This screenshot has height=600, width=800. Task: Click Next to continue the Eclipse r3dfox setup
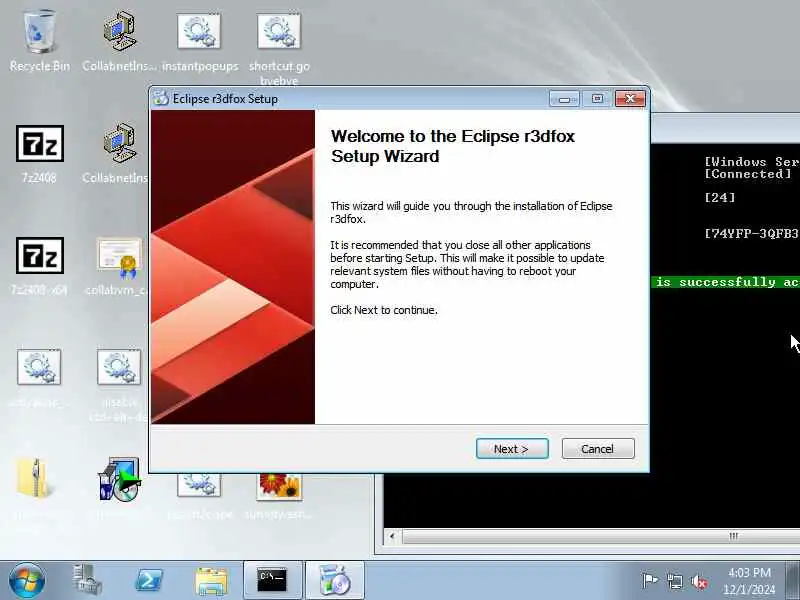coord(512,448)
